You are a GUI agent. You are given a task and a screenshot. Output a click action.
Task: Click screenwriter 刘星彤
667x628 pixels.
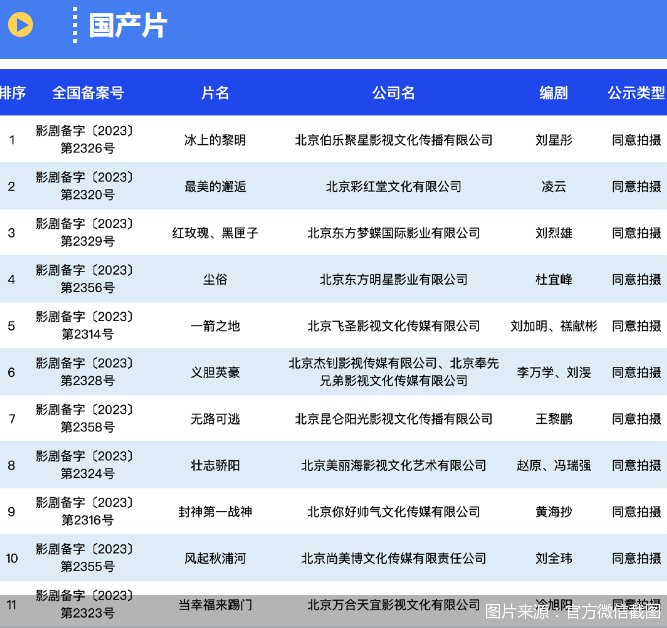(553, 140)
